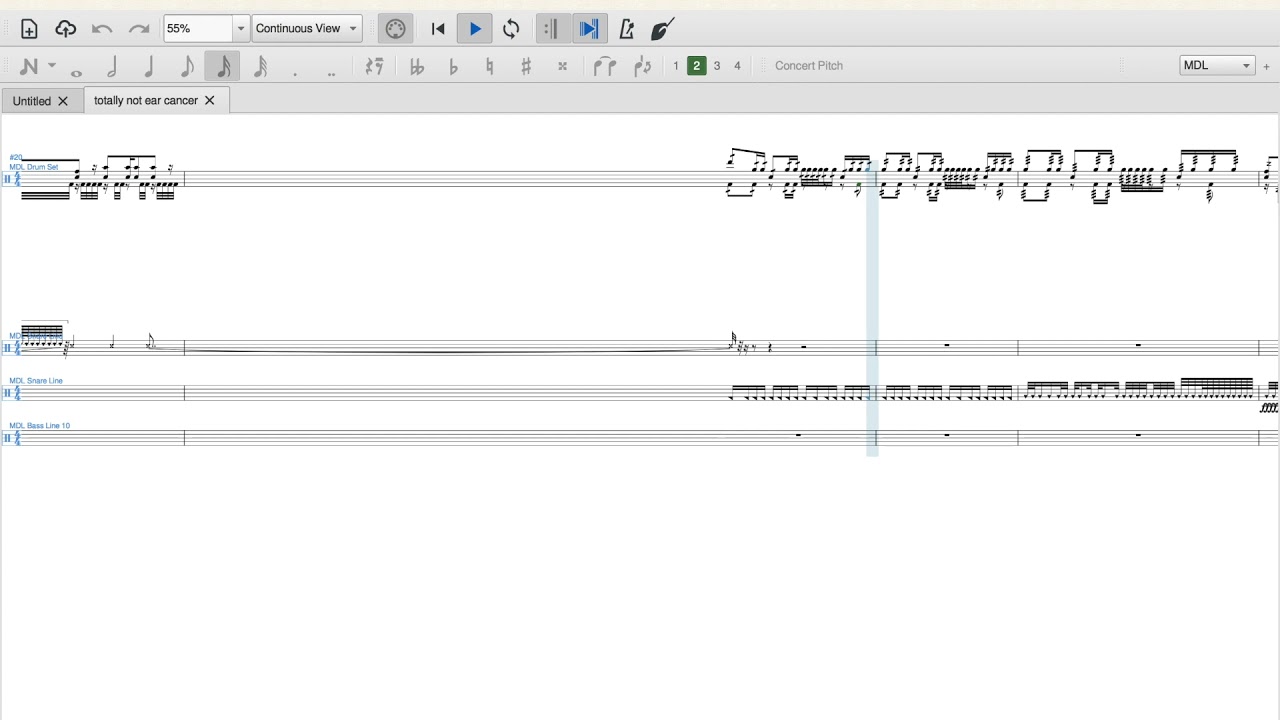Apply sharp accidental
Viewport: 1280px width, 720px height.
(526, 66)
